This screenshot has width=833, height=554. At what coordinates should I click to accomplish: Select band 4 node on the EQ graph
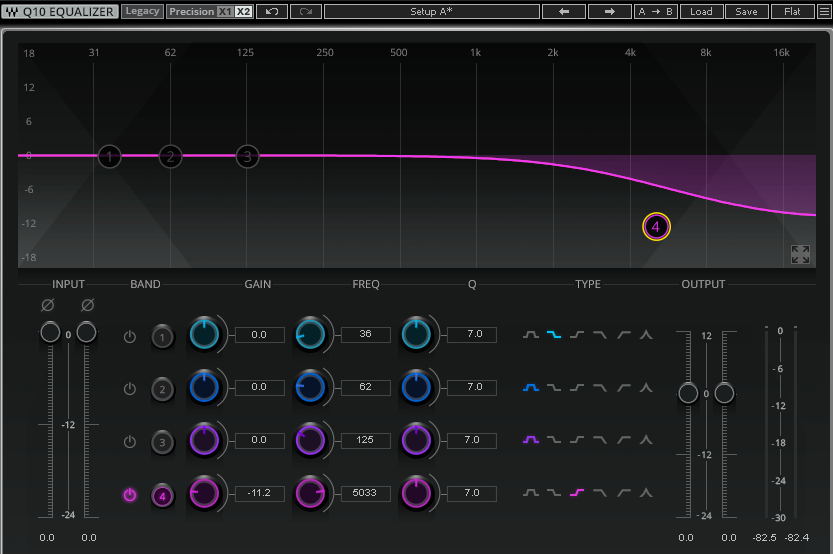(x=656, y=227)
